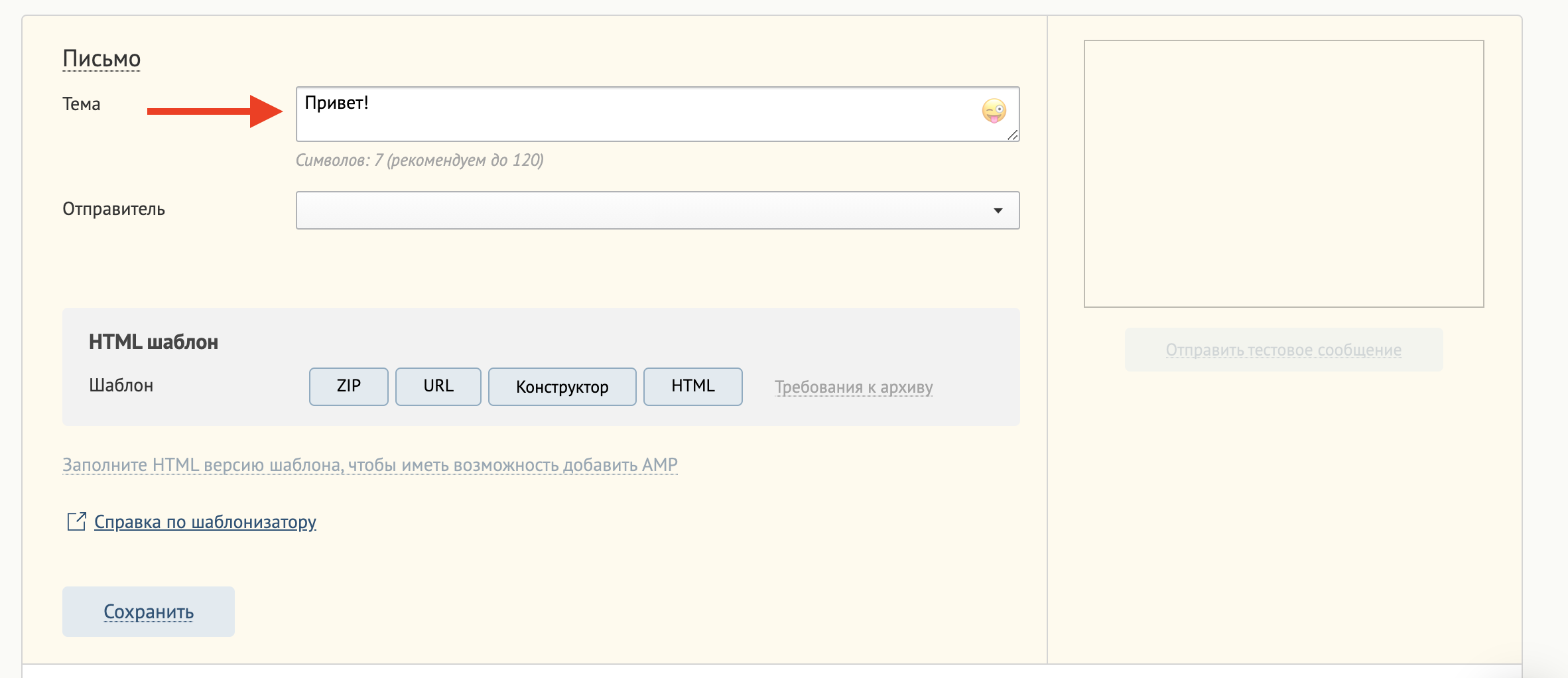Click the empty message preview box

tap(1283, 174)
